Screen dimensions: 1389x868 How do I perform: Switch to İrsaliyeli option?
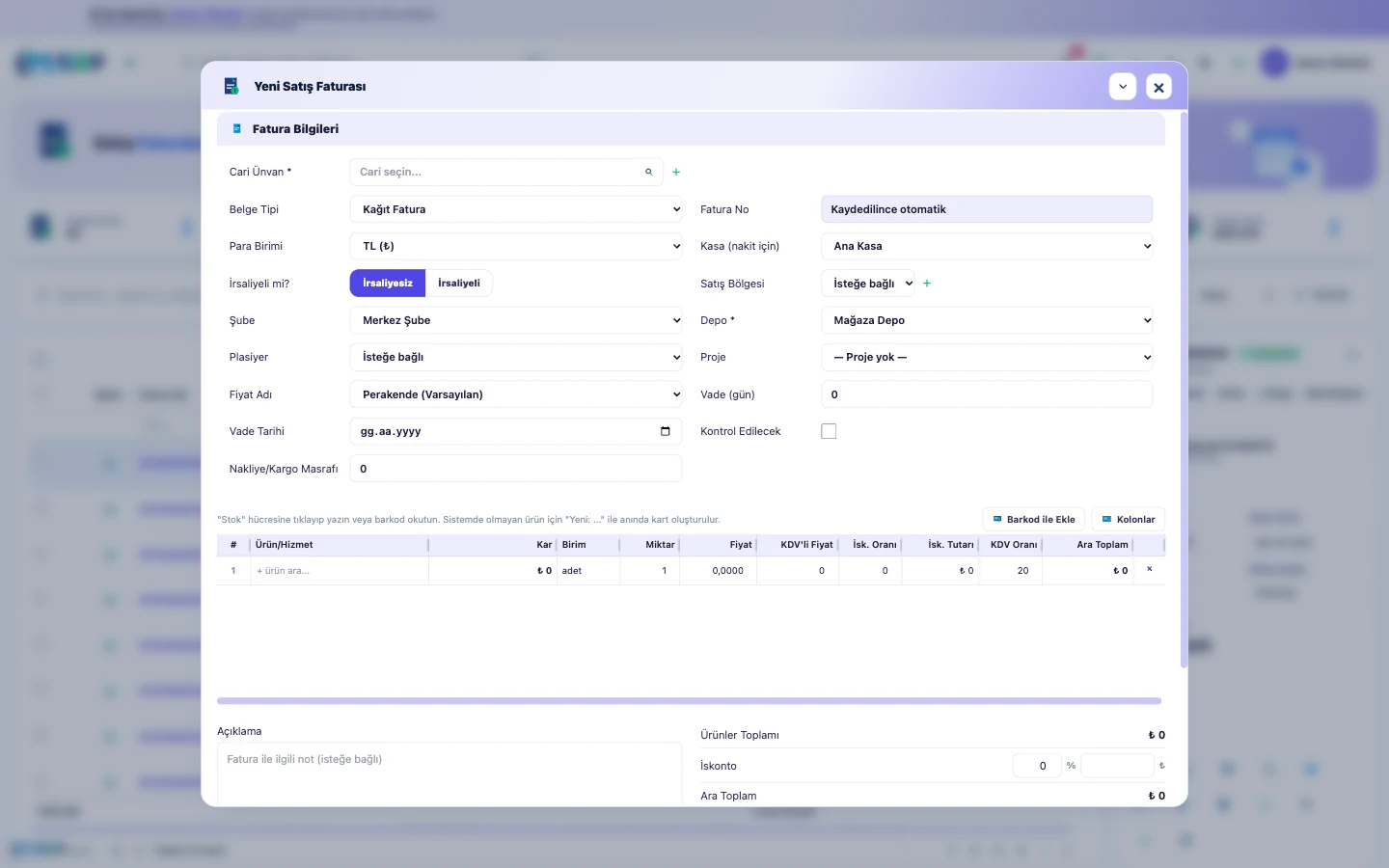[x=459, y=284]
